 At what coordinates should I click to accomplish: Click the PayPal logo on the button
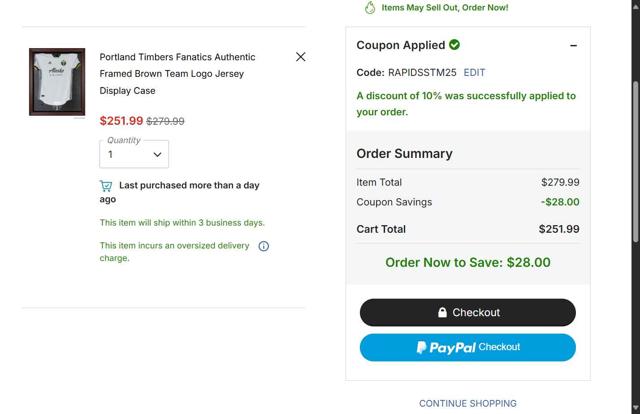[446, 348]
